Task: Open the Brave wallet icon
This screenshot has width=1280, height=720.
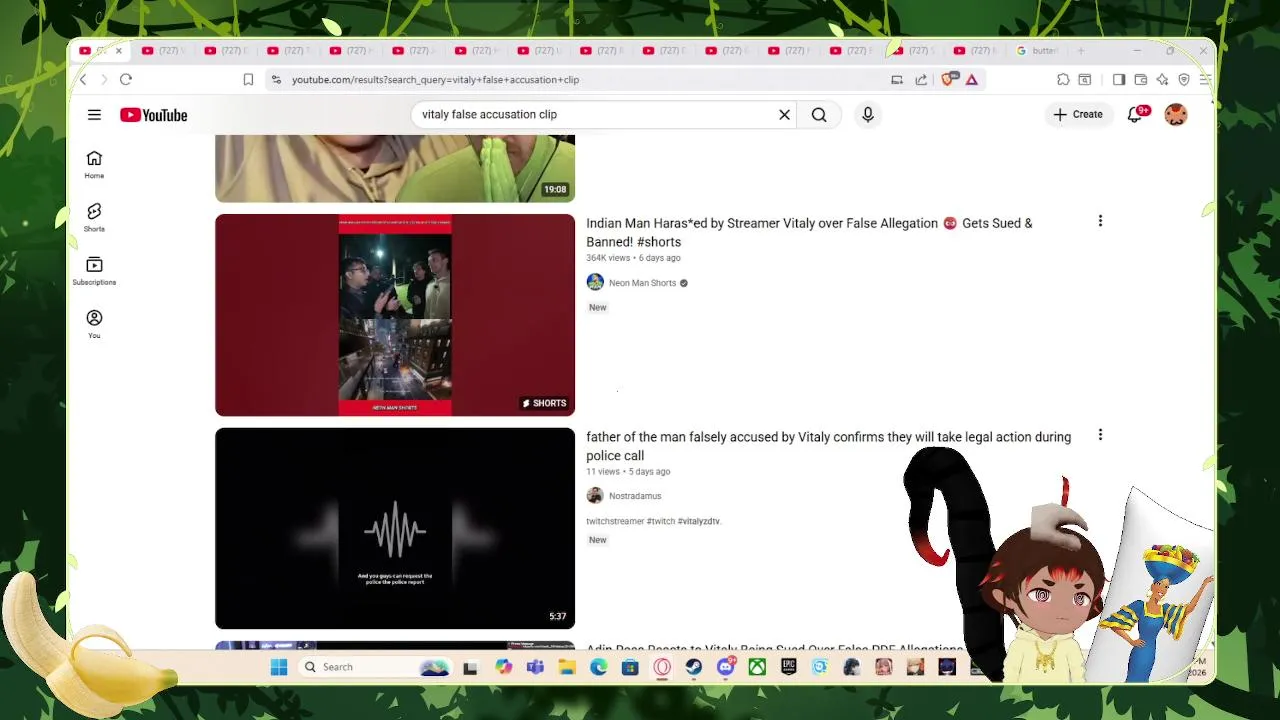Action: pos(1141,80)
